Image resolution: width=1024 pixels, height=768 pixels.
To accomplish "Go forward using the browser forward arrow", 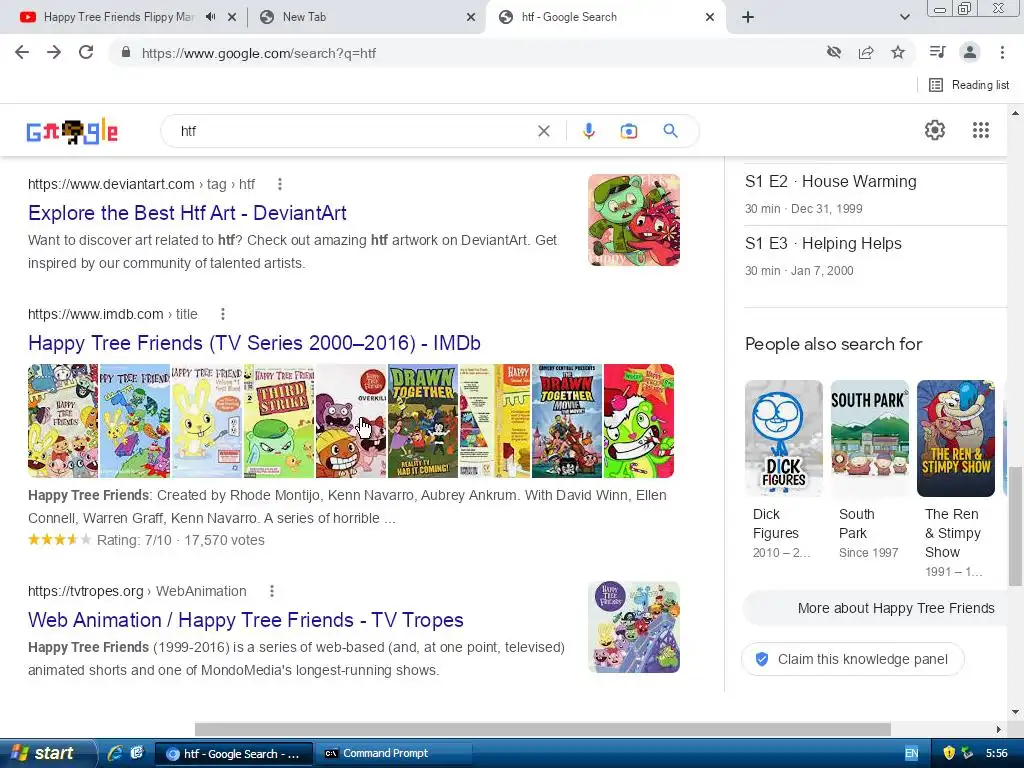I will (x=54, y=52).
